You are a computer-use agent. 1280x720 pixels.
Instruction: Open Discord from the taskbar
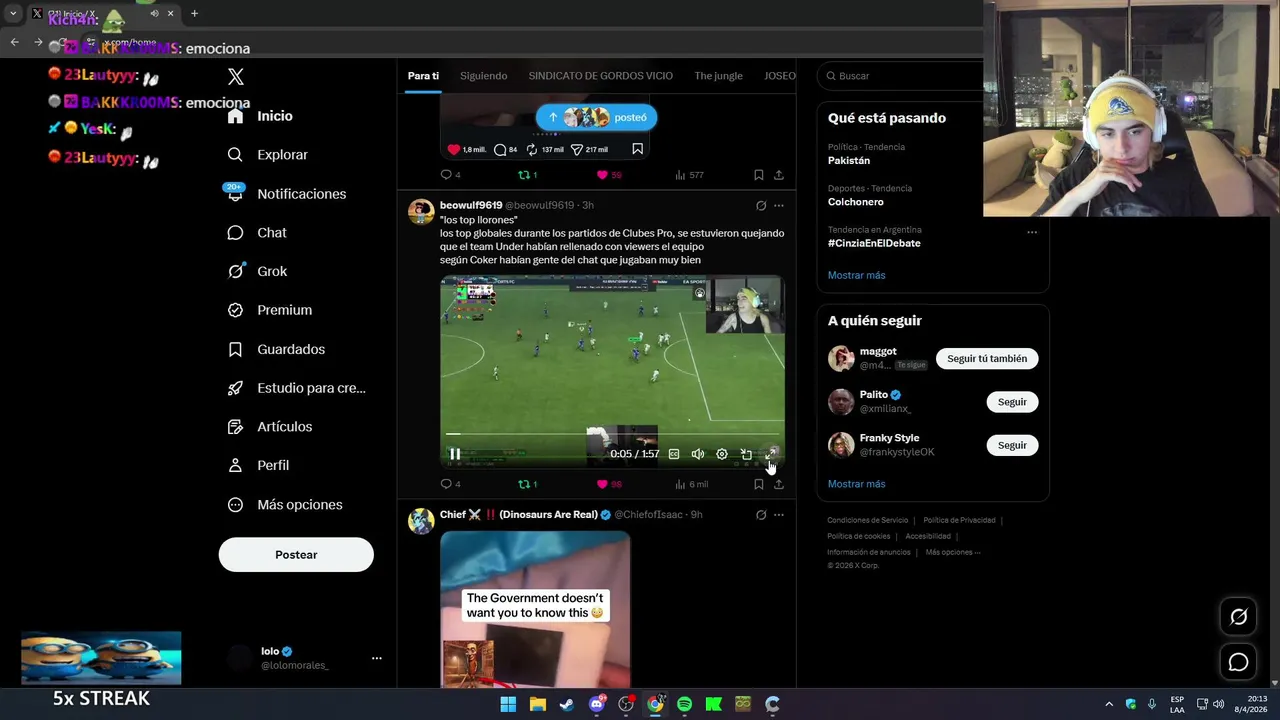coord(597,704)
